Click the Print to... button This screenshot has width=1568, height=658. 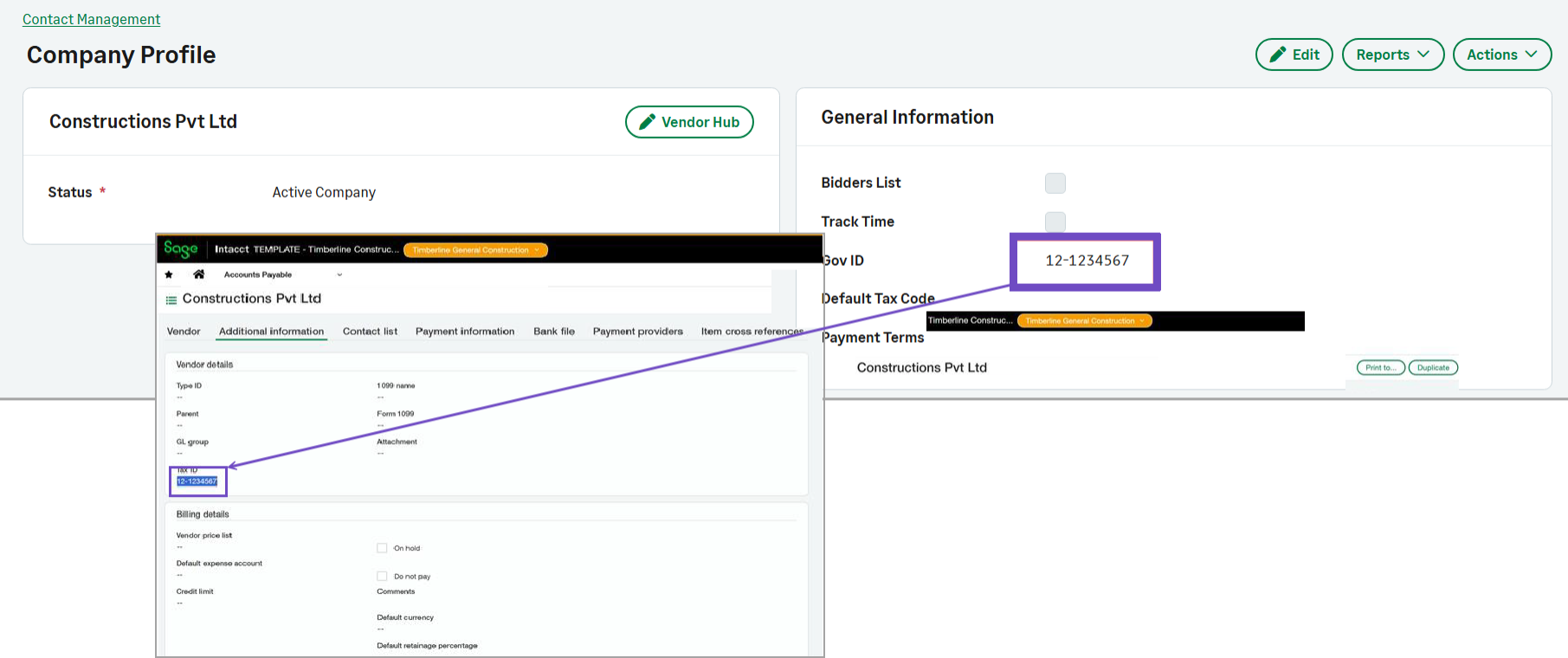point(1381,368)
